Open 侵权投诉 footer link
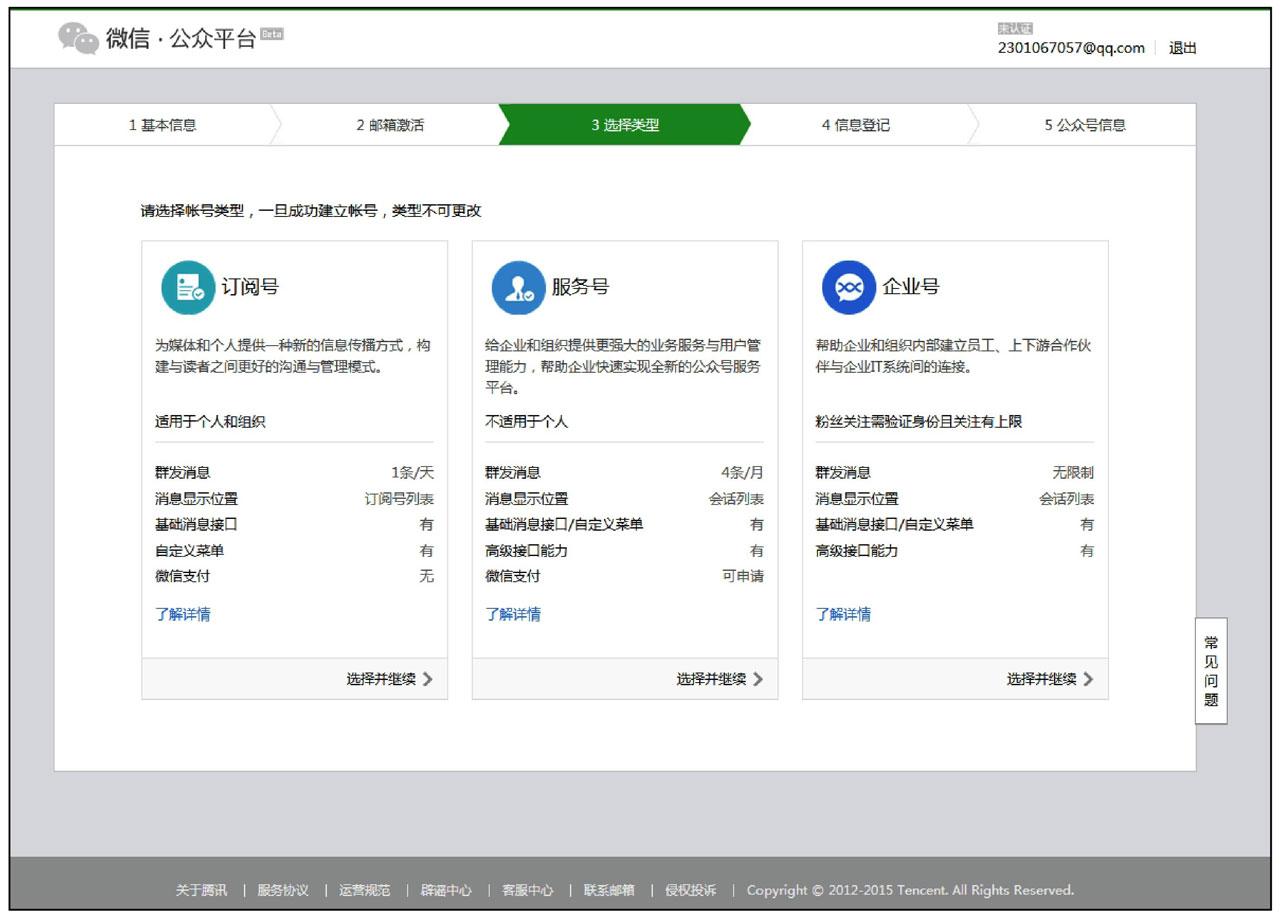The height and width of the screenshot is (920, 1280). click(x=691, y=890)
